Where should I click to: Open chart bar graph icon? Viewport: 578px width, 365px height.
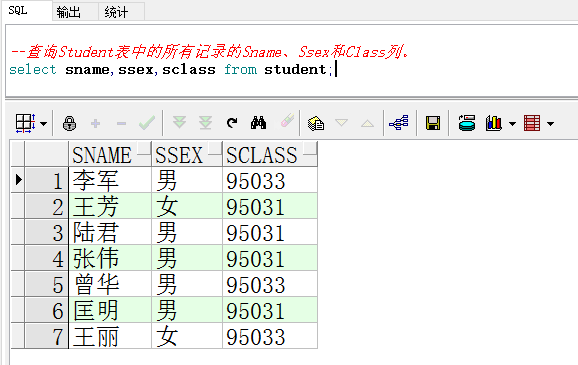coord(494,123)
